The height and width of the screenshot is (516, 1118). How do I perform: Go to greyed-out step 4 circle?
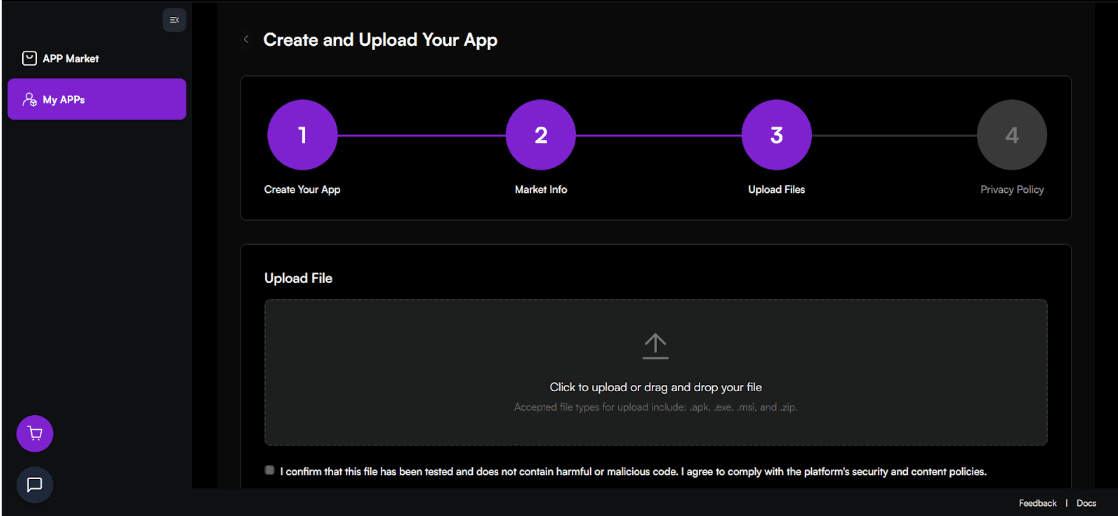[x=1011, y=135]
